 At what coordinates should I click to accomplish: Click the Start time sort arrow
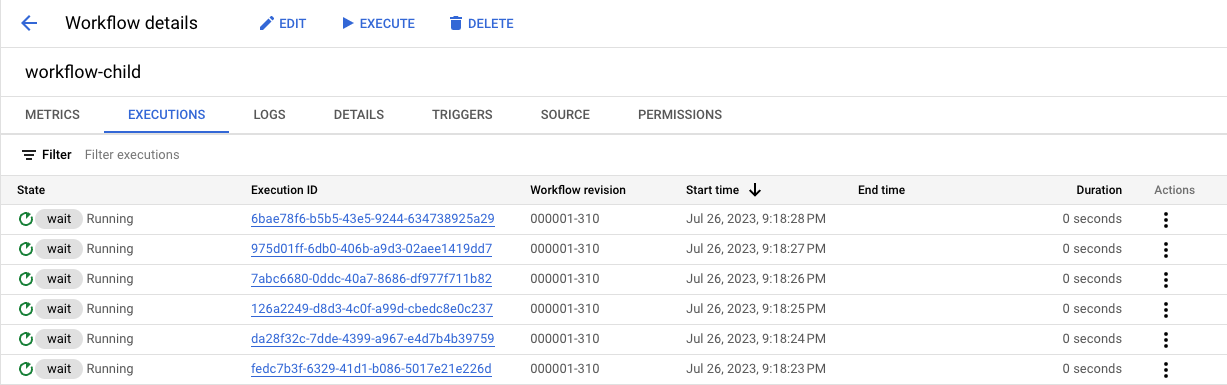click(755, 190)
